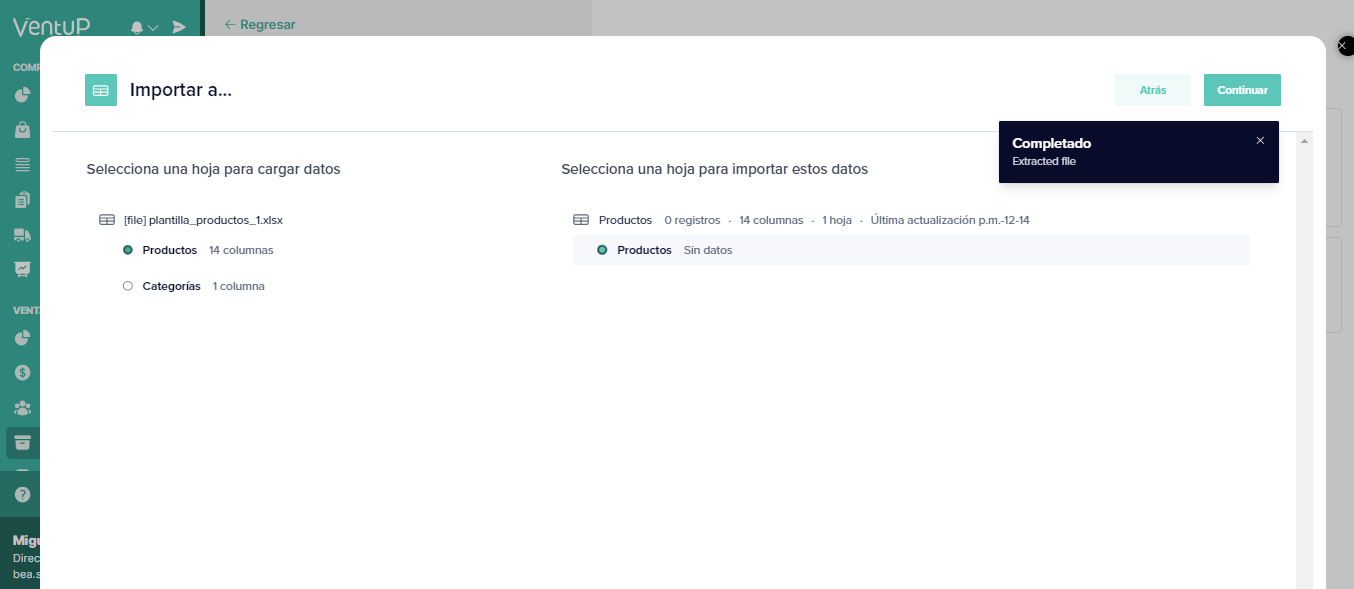Viewport: 1354px width, 589px height.
Task: Open the notifications bell icon
Action: [x=139, y=26]
